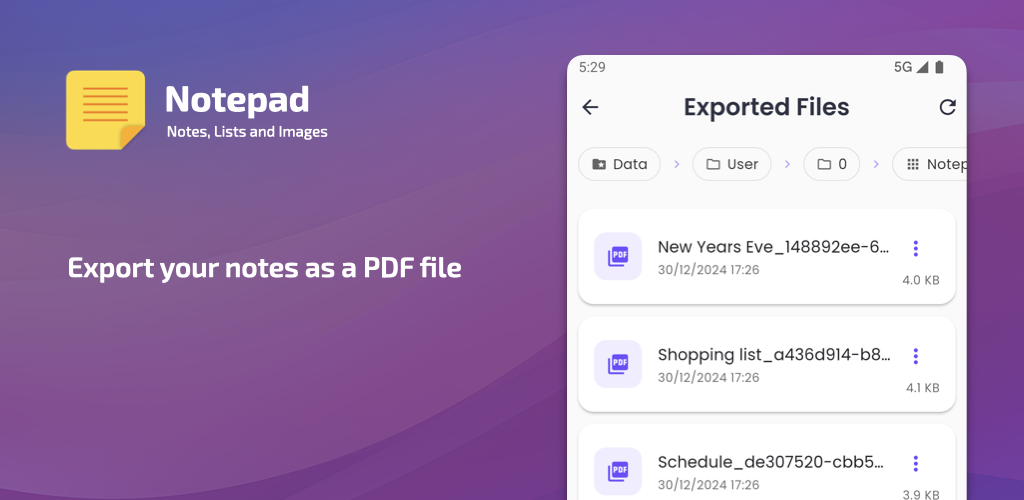Click the battery status icon
Image resolution: width=1024 pixels, height=500 pixels.
click(x=939, y=67)
